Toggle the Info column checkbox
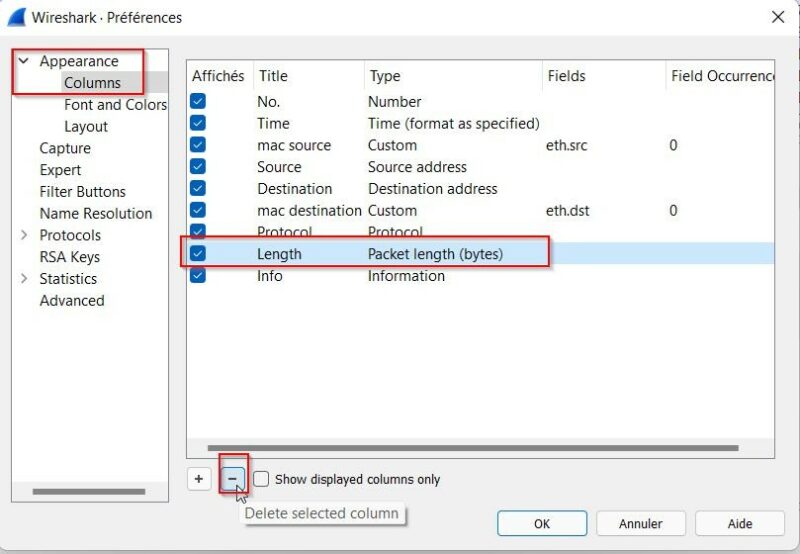 tap(198, 275)
